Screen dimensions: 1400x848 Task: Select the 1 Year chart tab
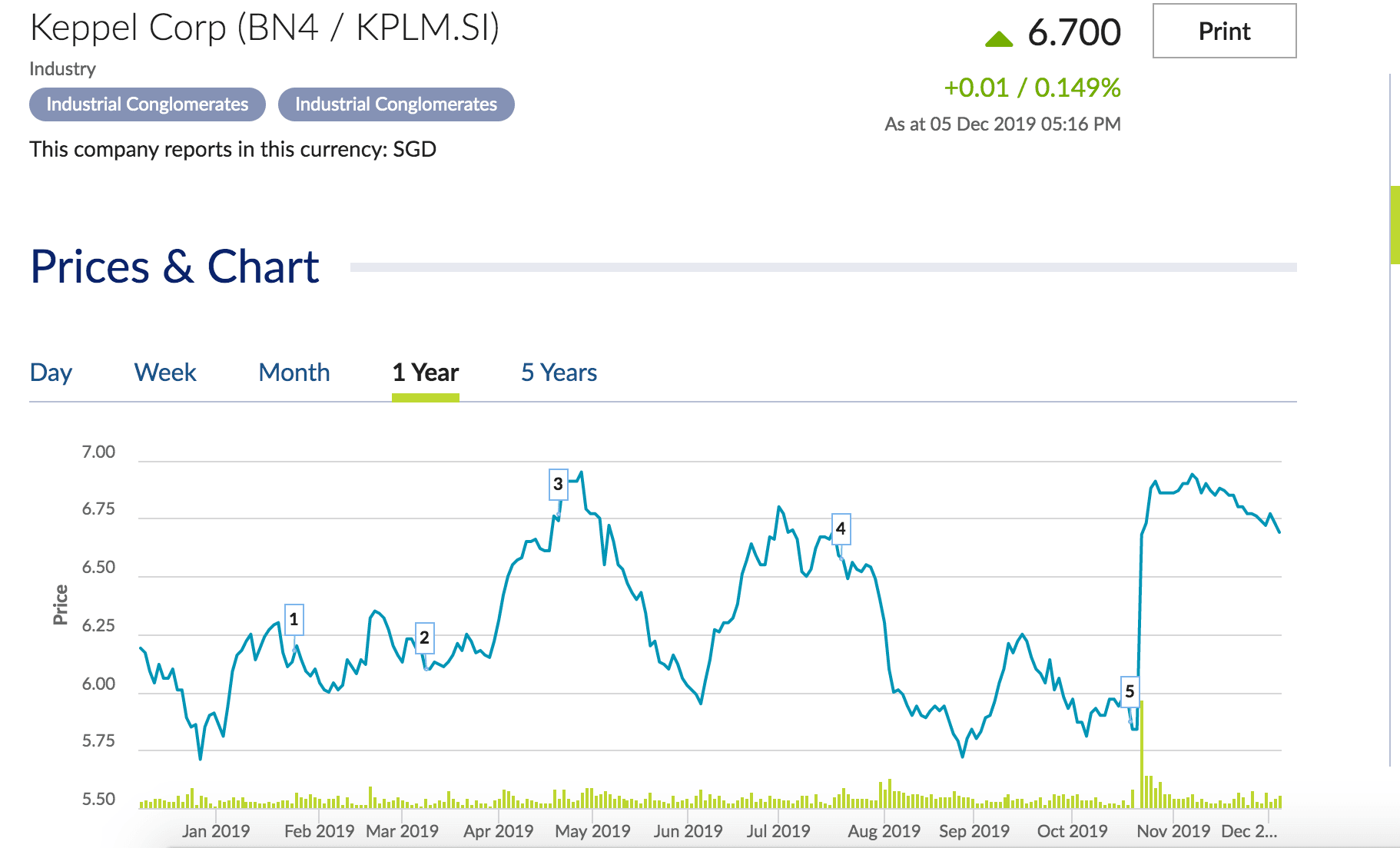[x=426, y=373]
